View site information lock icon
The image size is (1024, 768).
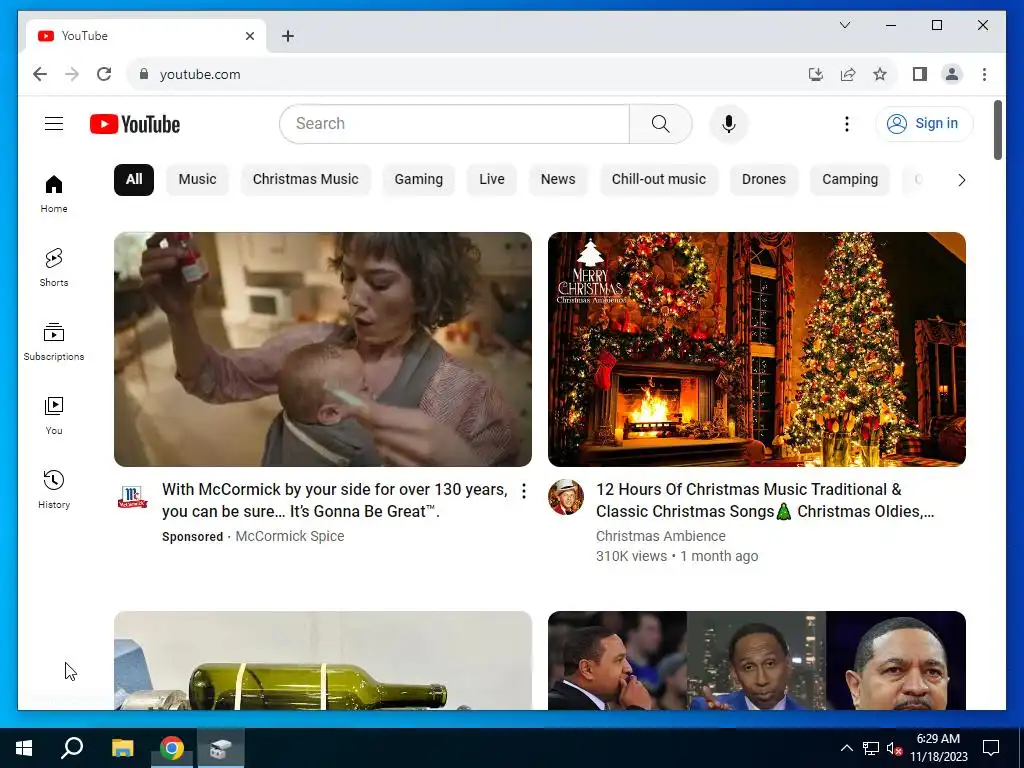[144, 74]
